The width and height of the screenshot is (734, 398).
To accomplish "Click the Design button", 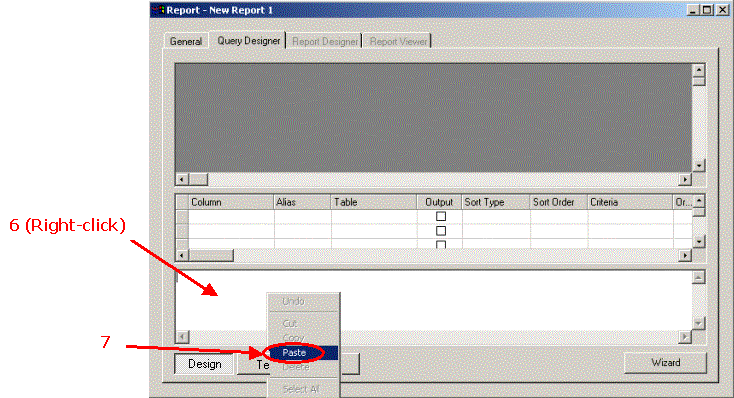I will tap(204, 364).
